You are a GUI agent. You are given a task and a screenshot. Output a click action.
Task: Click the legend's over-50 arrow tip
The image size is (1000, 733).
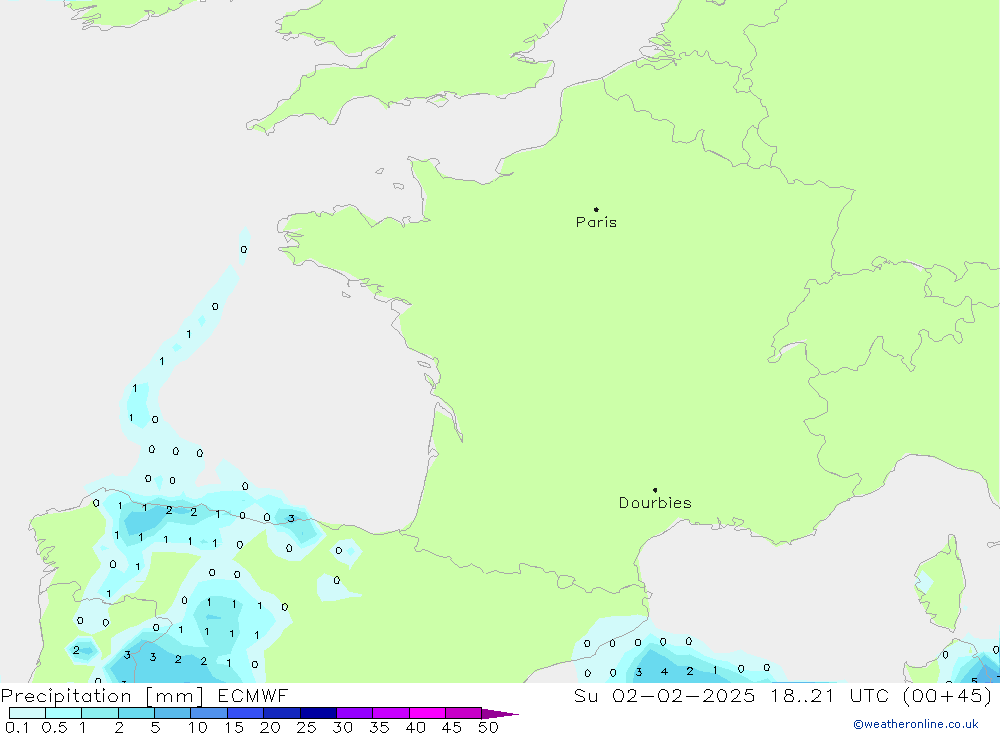[500, 713]
